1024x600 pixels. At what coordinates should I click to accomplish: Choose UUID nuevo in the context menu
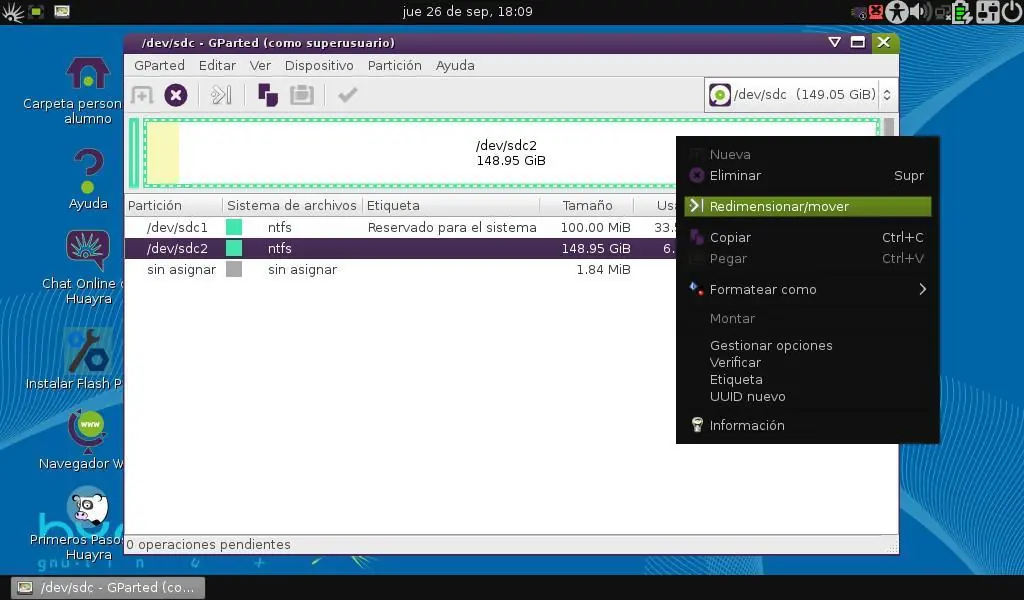pos(747,396)
